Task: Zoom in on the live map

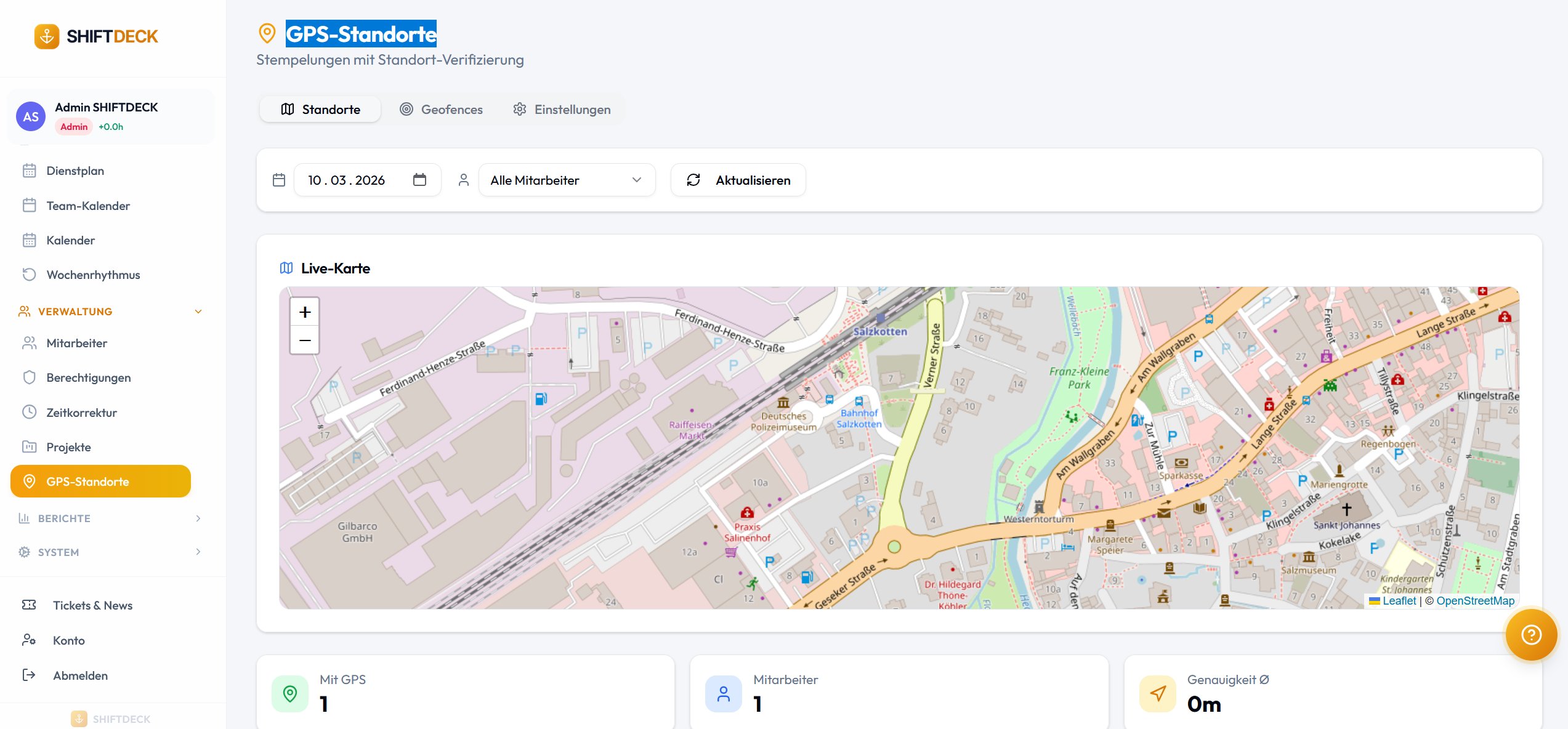Action: (x=304, y=312)
